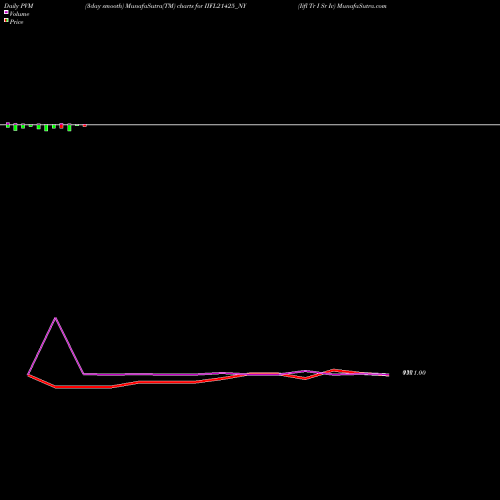Image resolution: width=500 pixels, height=500 pixels.
Task: Click the magenta volume line peak
Action: (x=55, y=318)
